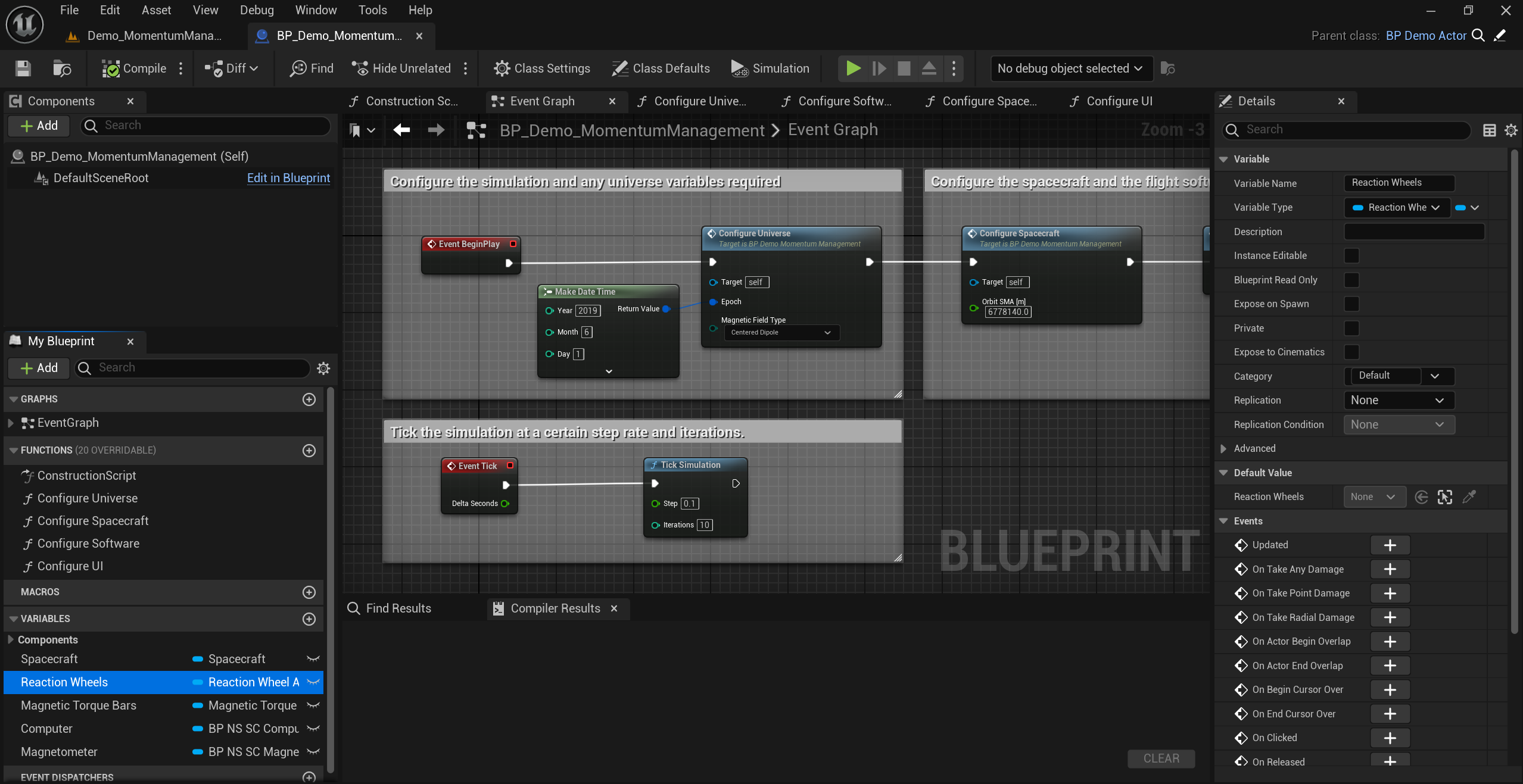Toggle Computer variable visibility eye

(313, 729)
